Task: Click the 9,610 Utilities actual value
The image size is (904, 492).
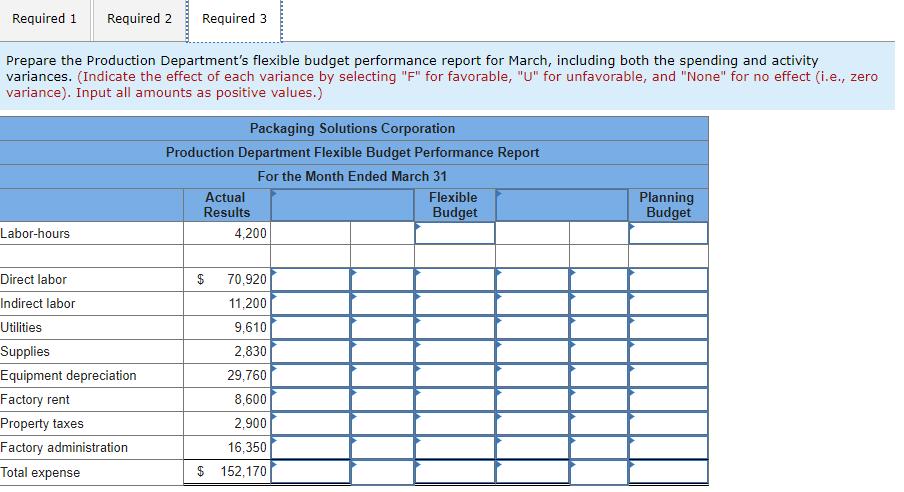Action: pyautogui.click(x=250, y=328)
